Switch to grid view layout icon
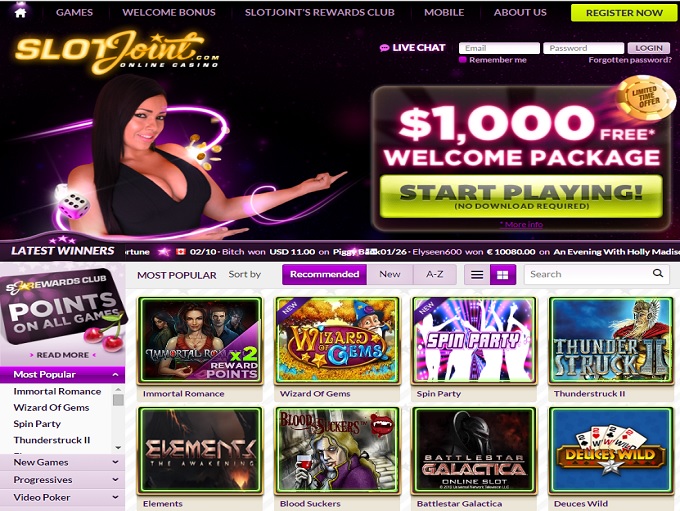The height and width of the screenshot is (511, 680). click(x=503, y=275)
